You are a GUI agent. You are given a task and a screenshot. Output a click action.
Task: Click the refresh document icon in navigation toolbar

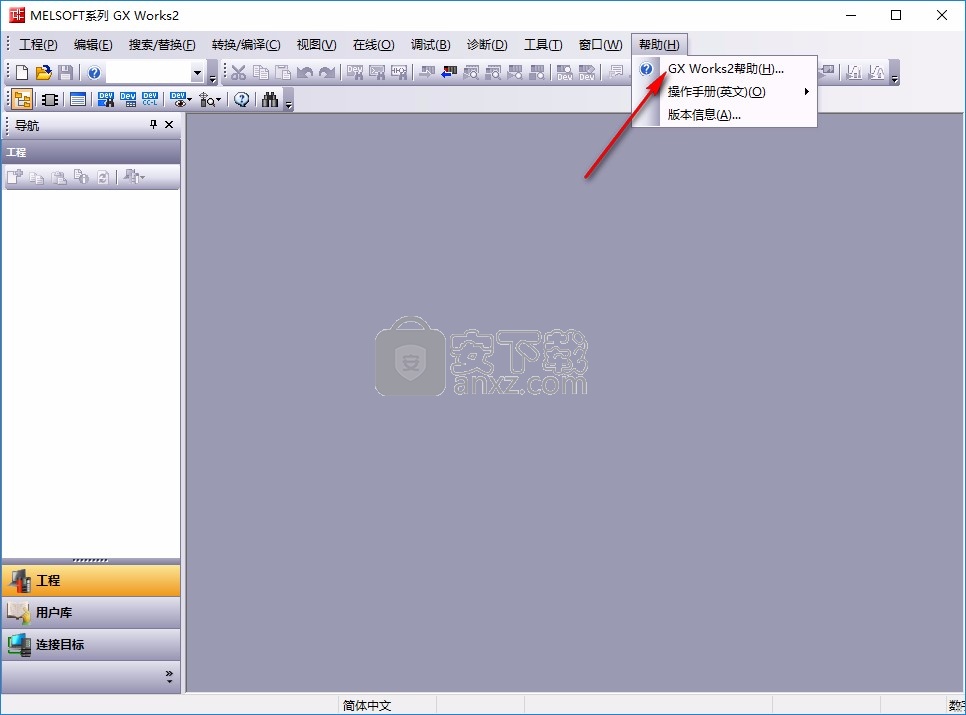(x=103, y=177)
